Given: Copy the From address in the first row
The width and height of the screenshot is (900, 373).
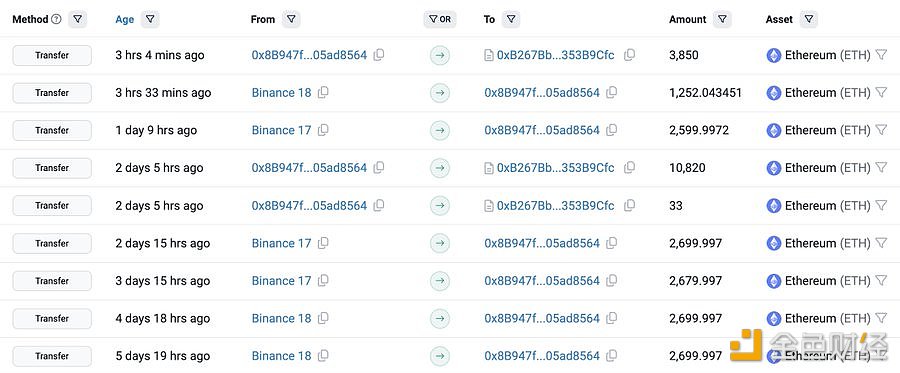Looking at the screenshot, I should click(379, 55).
